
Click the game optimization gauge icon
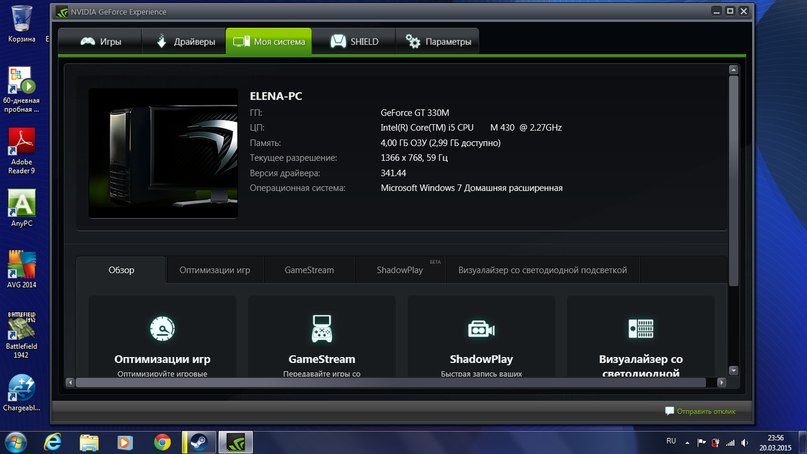point(162,328)
